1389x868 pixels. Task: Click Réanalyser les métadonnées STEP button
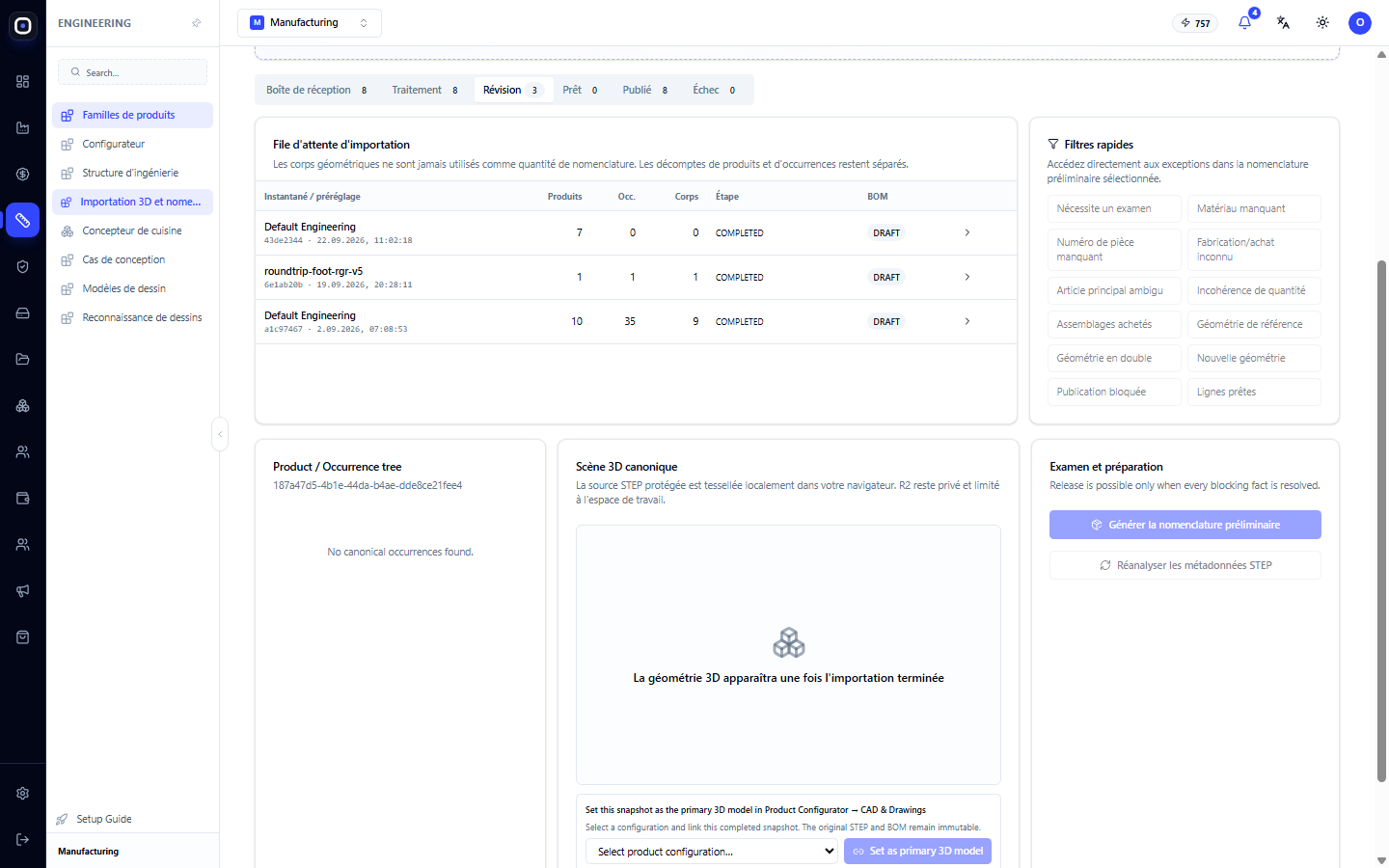pyautogui.click(x=1185, y=565)
